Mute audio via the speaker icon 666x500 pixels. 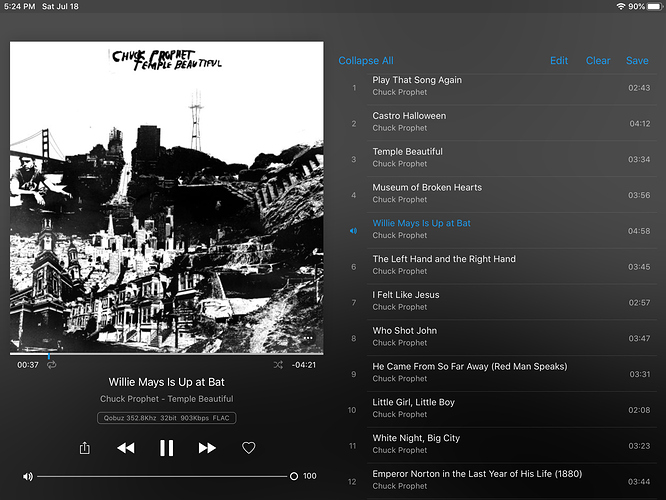(28, 476)
